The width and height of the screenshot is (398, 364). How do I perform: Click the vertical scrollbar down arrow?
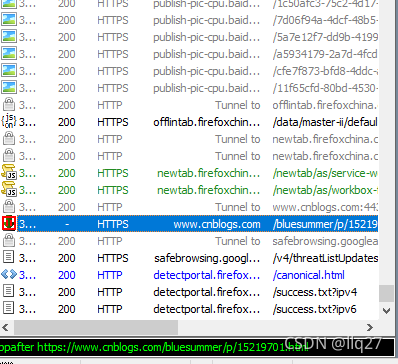(387, 311)
